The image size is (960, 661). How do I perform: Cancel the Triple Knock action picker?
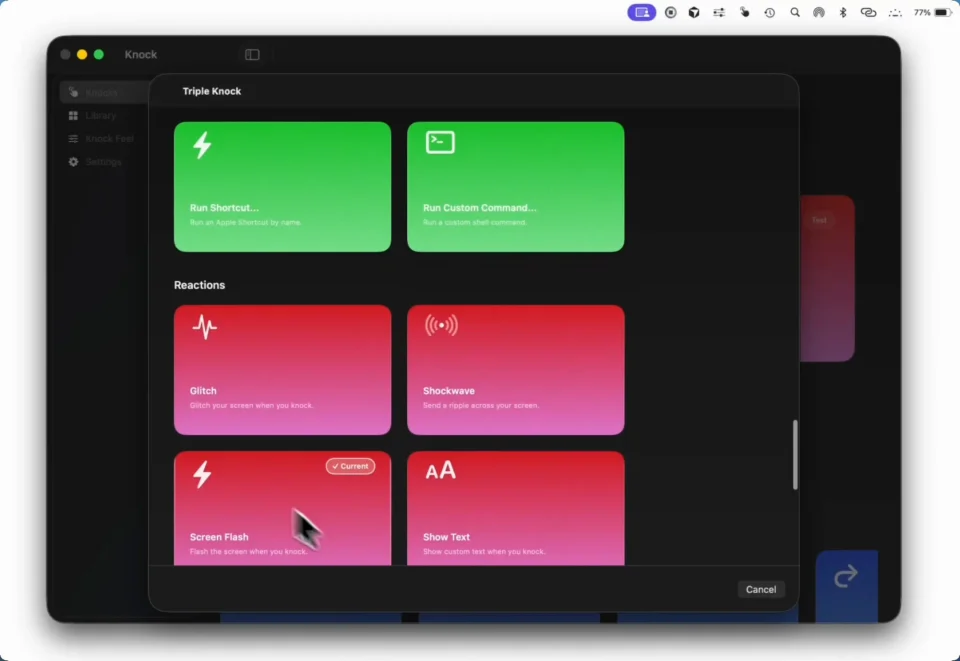[760, 589]
